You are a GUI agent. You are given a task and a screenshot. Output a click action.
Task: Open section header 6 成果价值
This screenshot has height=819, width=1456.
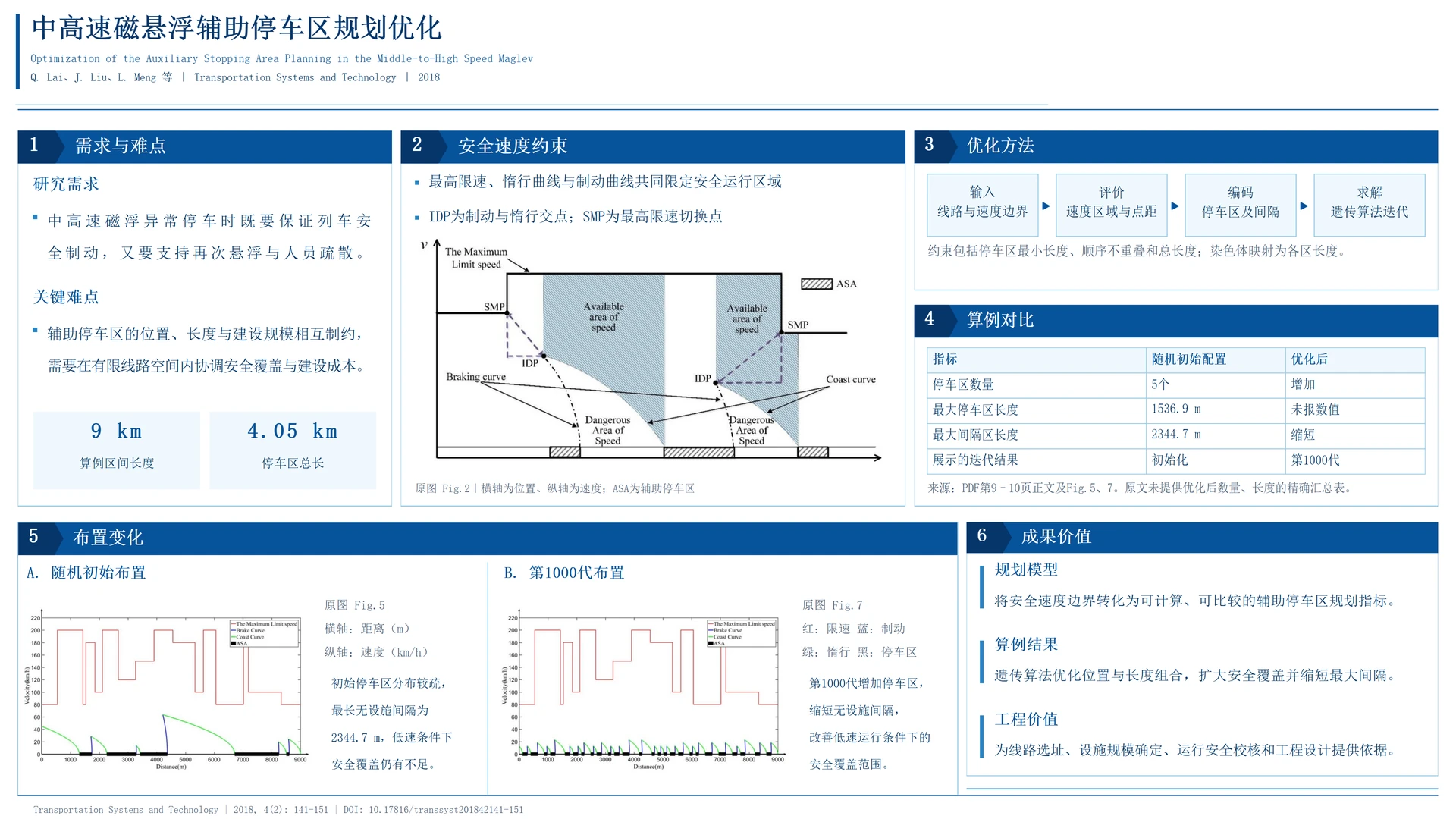click(1202, 537)
